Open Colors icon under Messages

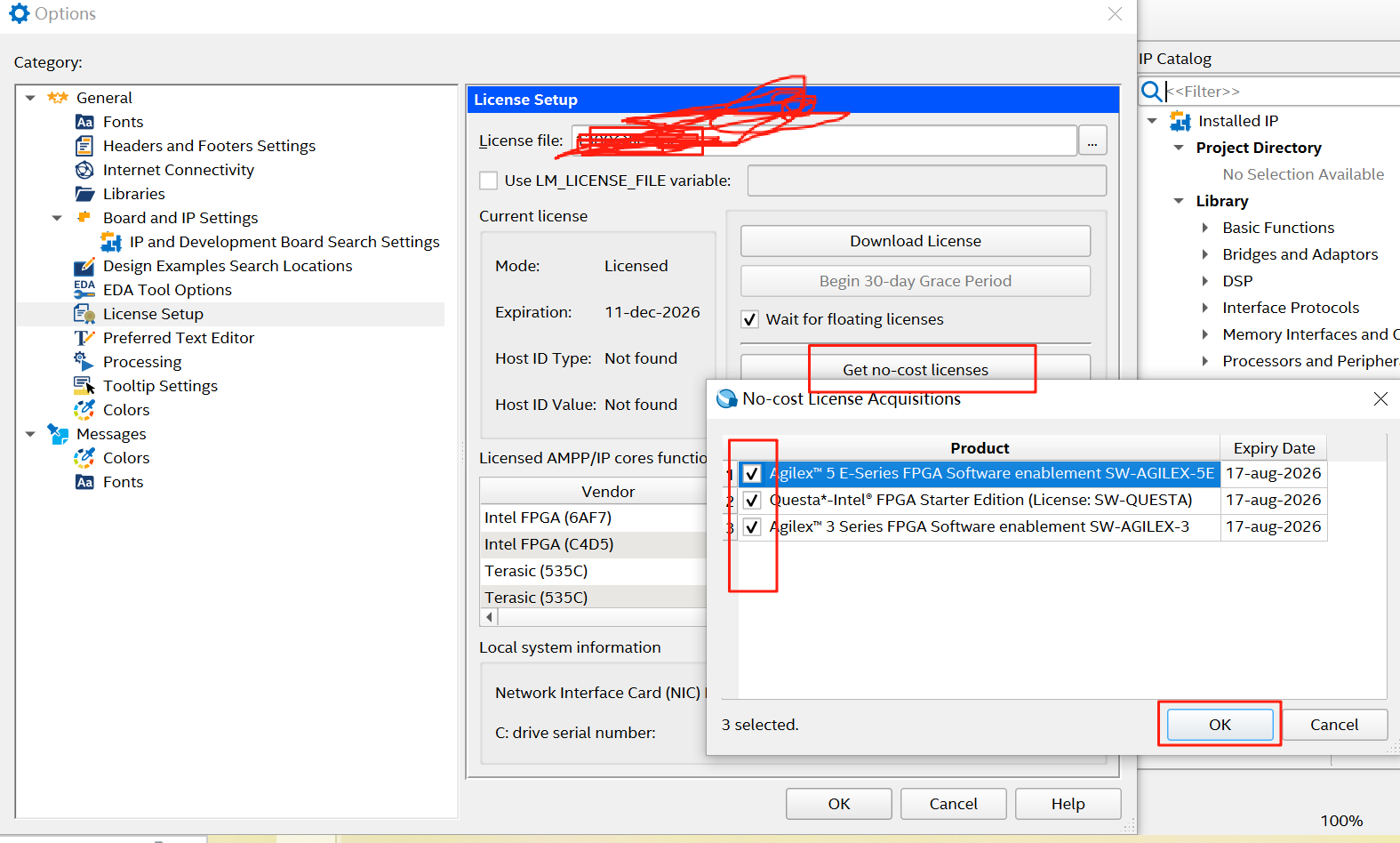point(84,458)
